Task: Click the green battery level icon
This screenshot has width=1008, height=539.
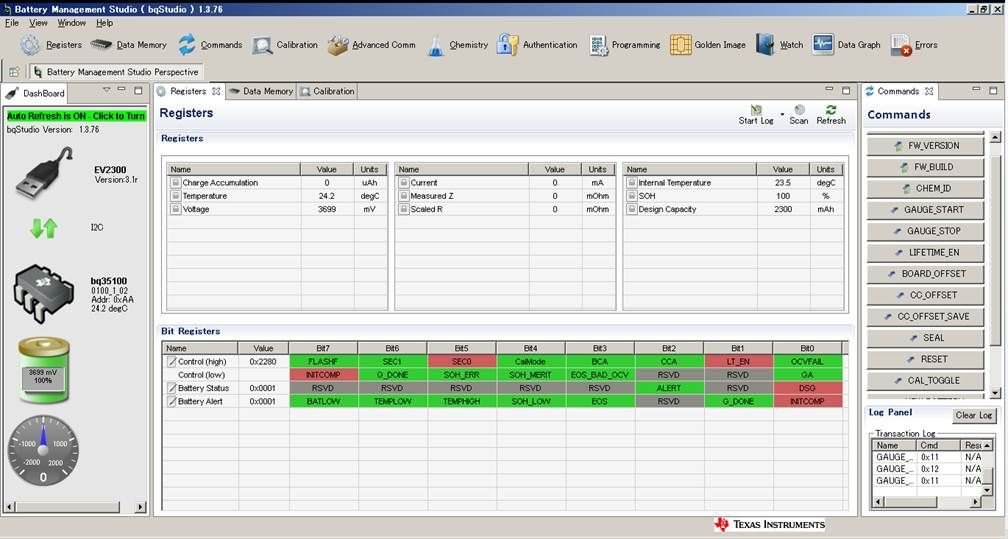Action: pos(44,370)
